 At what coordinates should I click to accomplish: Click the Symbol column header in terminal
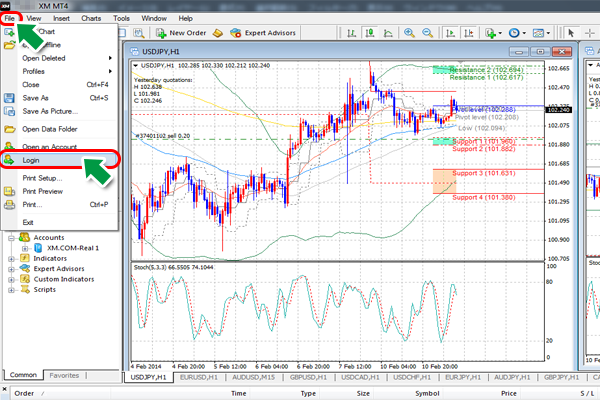(x=427, y=393)
